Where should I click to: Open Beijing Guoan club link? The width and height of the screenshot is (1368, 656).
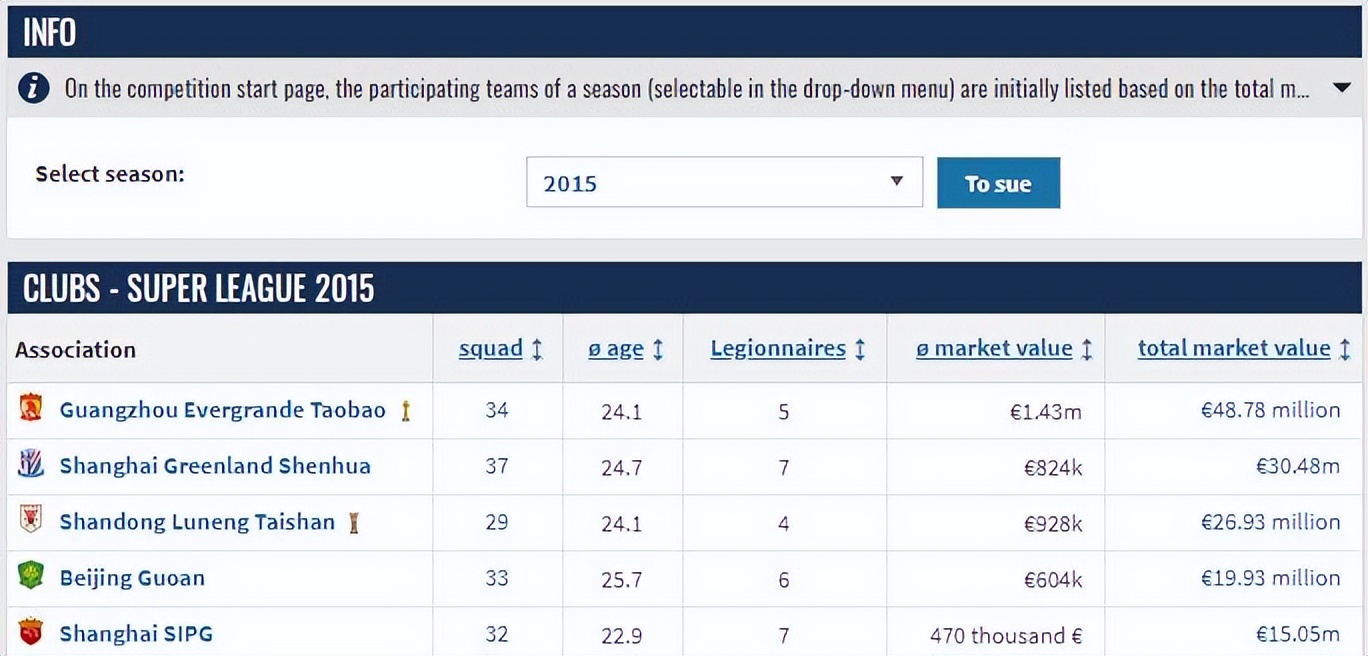pyautogui.click(x=132, y=578)
